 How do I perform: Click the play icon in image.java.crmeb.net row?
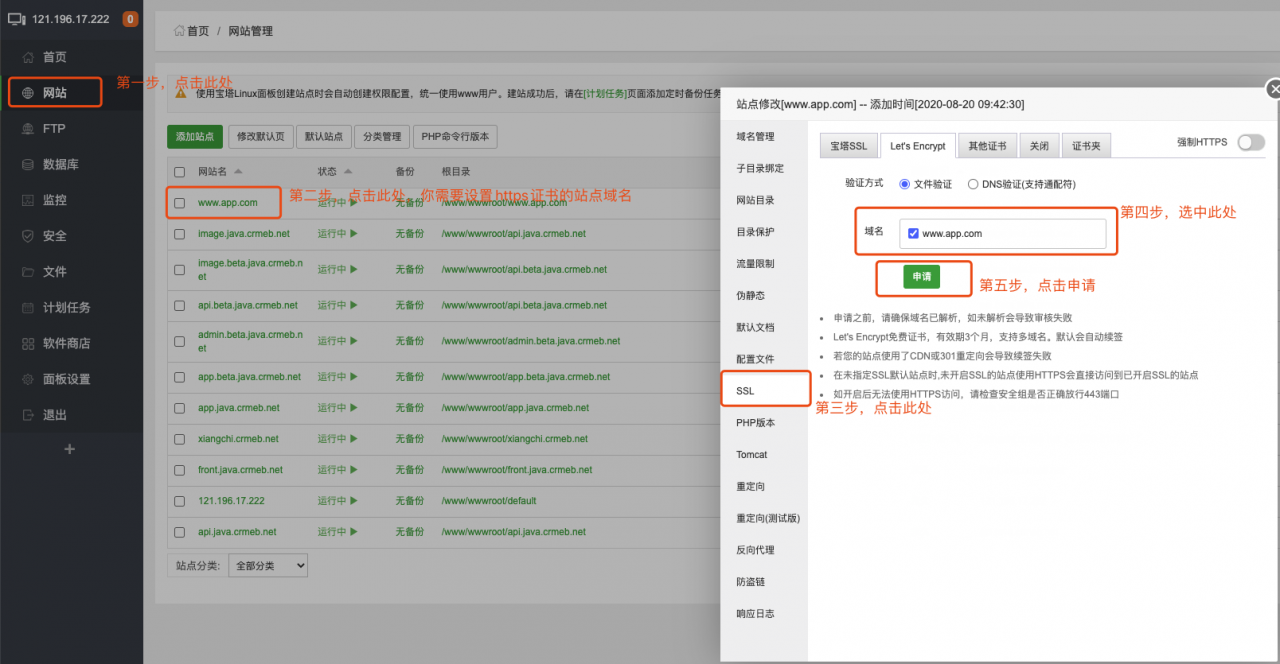353,234
